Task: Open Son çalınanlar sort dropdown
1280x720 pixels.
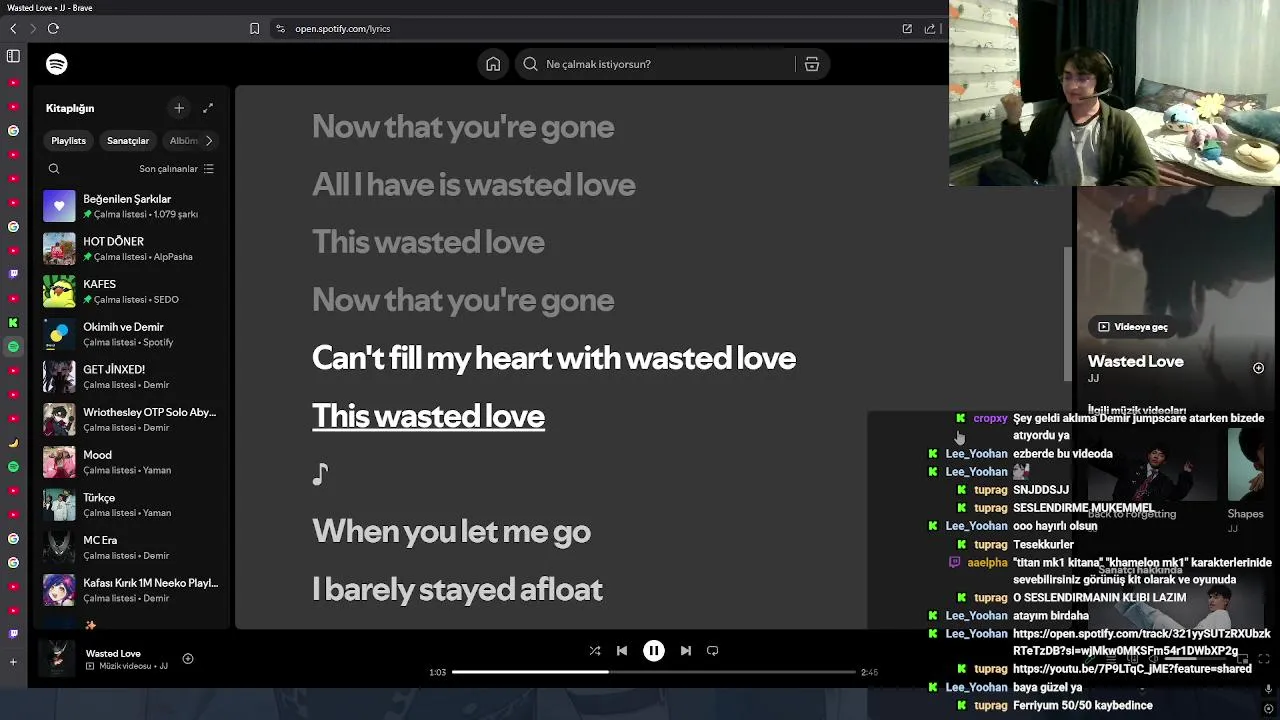Action: (x=177, y=169)
